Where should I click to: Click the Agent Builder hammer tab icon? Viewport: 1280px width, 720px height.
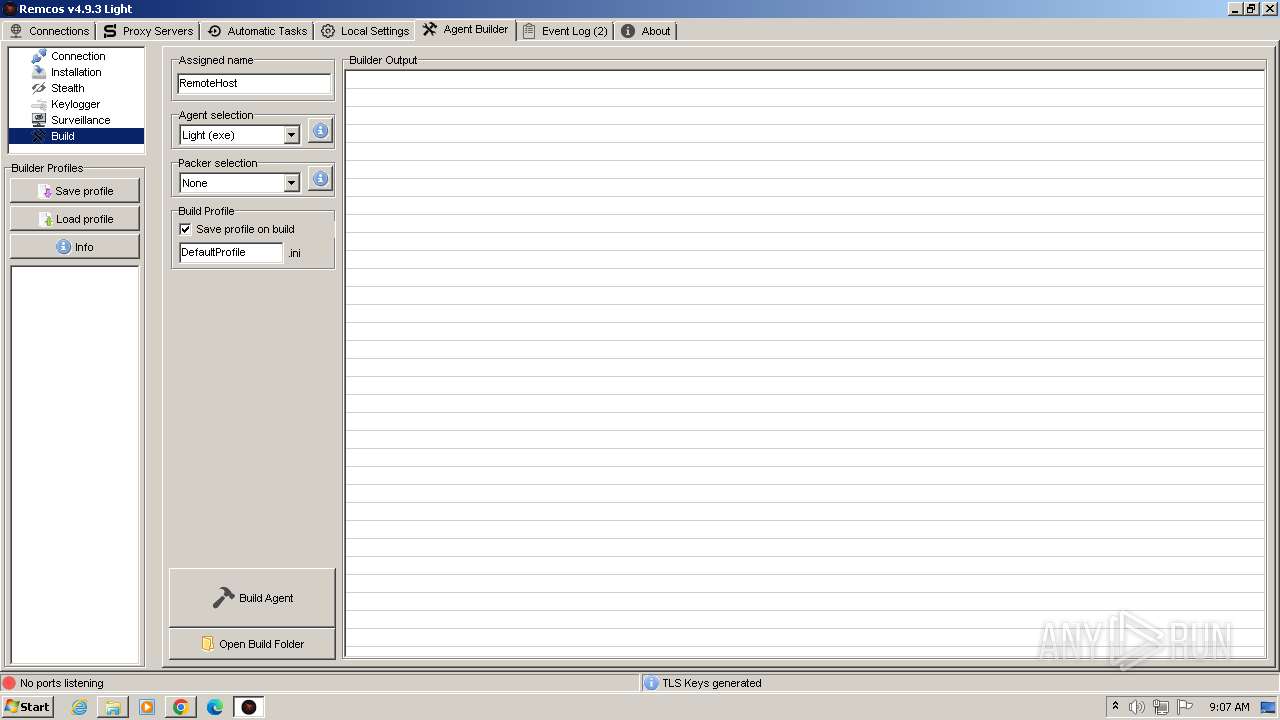pyautogui.click(x=430, y=29)
